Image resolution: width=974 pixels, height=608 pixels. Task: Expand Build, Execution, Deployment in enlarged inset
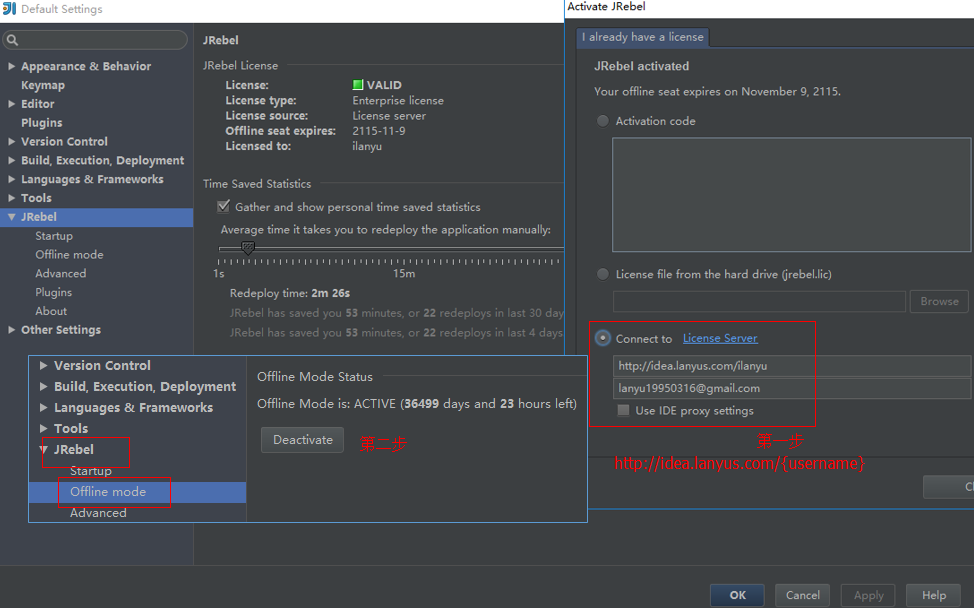coord(43,386)
